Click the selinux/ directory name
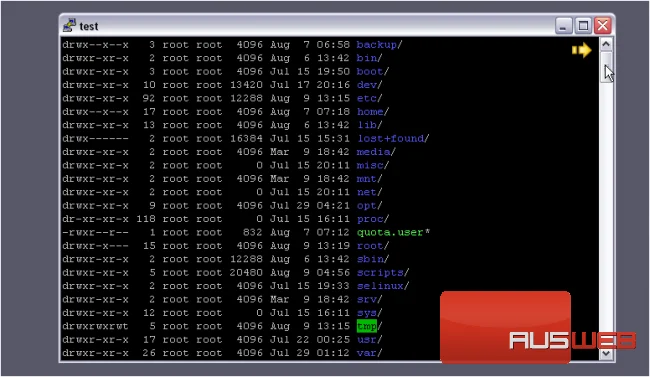Screen dimensions: 650x377 (x=383, y=286)
